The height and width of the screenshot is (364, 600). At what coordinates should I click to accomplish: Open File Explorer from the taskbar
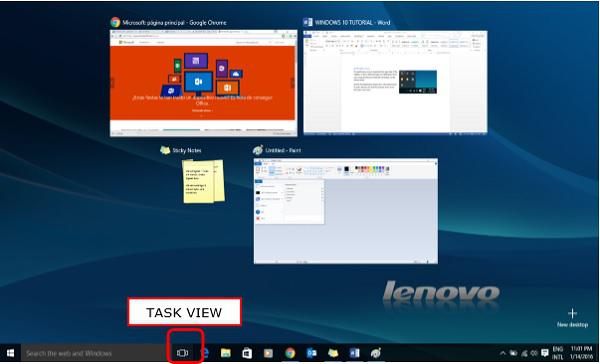pyautogui.click(x=226, y=353)
